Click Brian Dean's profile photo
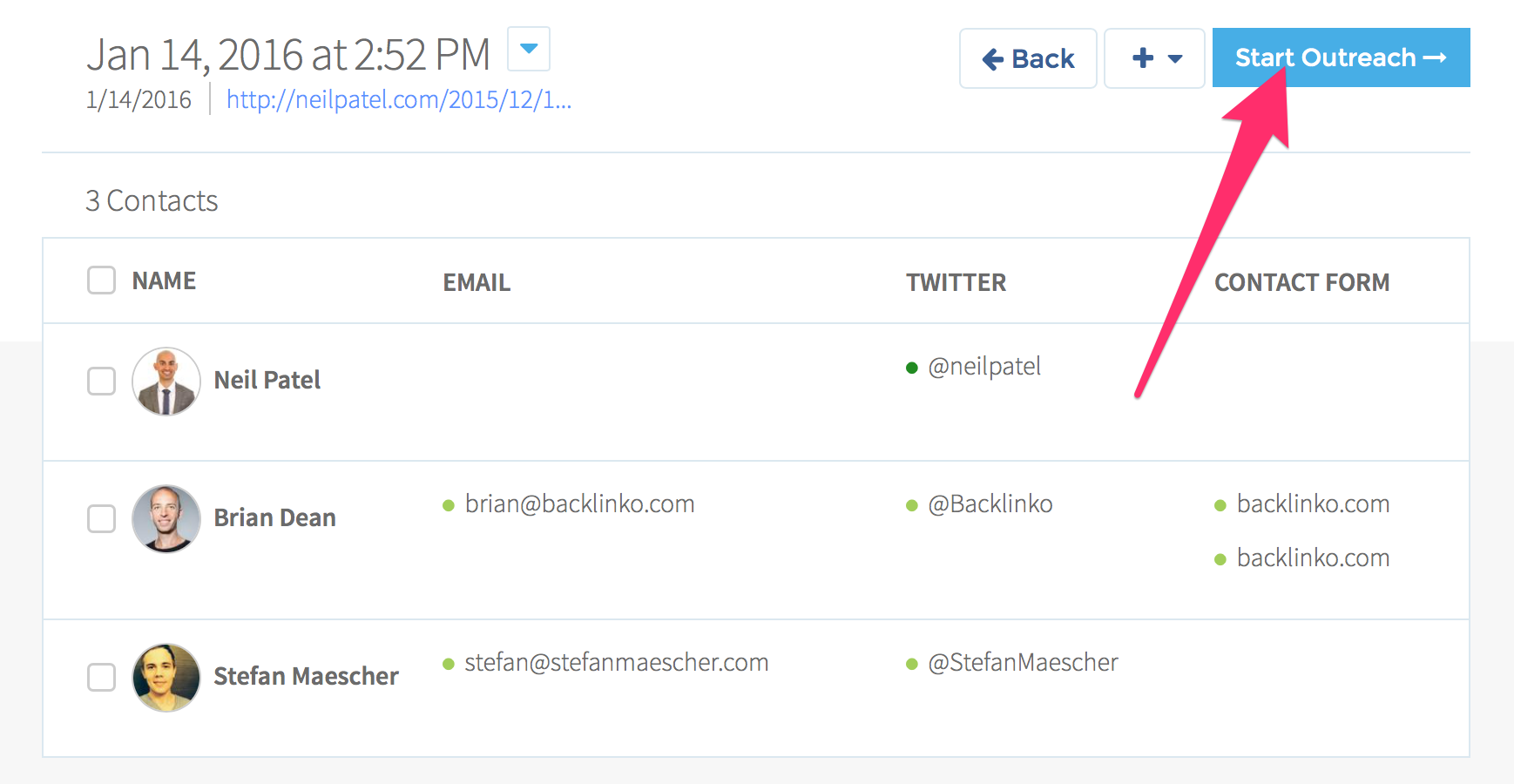This screenshot has width=1514, height=784. click(166, 519)
